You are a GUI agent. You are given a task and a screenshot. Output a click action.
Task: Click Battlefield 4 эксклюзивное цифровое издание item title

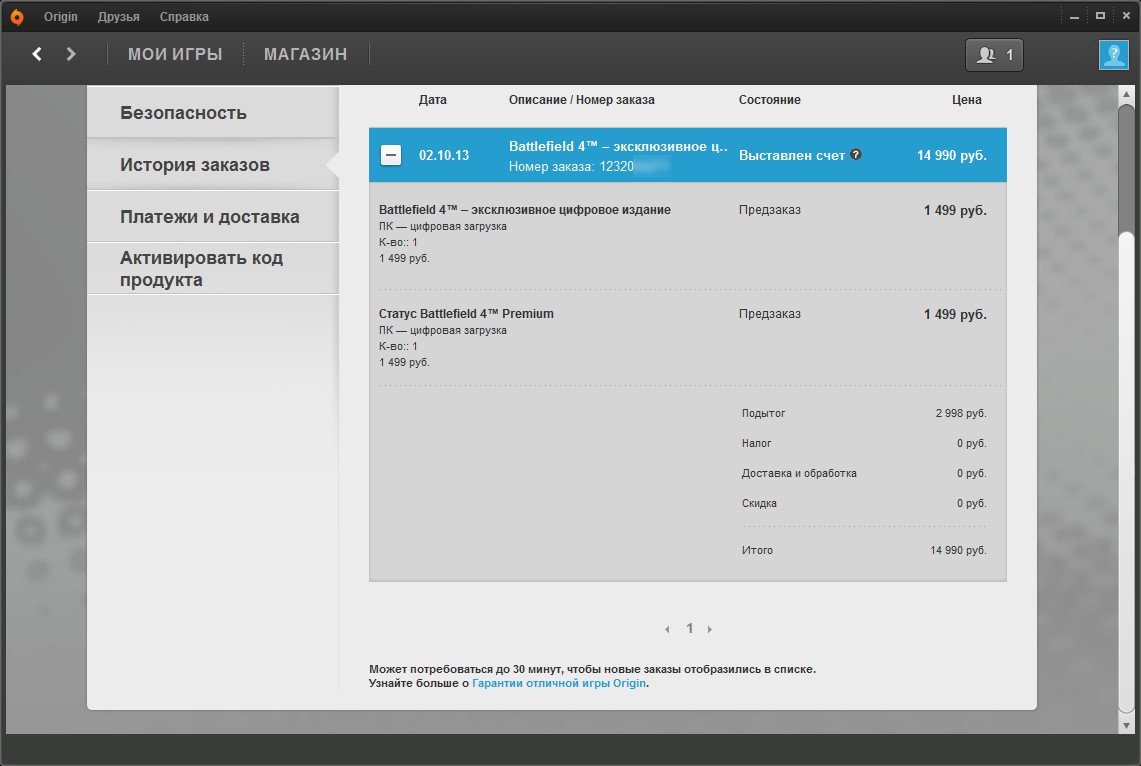click(525, 210)
